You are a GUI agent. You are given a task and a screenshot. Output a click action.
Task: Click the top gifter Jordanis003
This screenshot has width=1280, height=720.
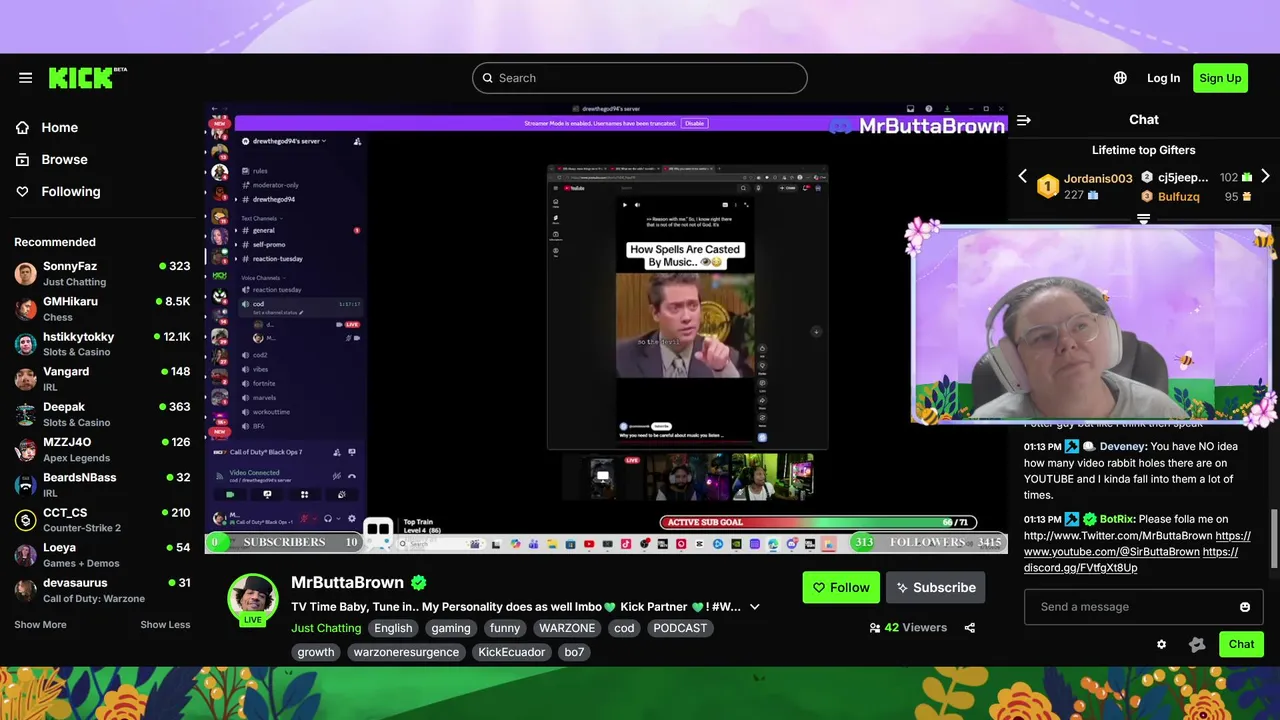[x=1098, y=179]
